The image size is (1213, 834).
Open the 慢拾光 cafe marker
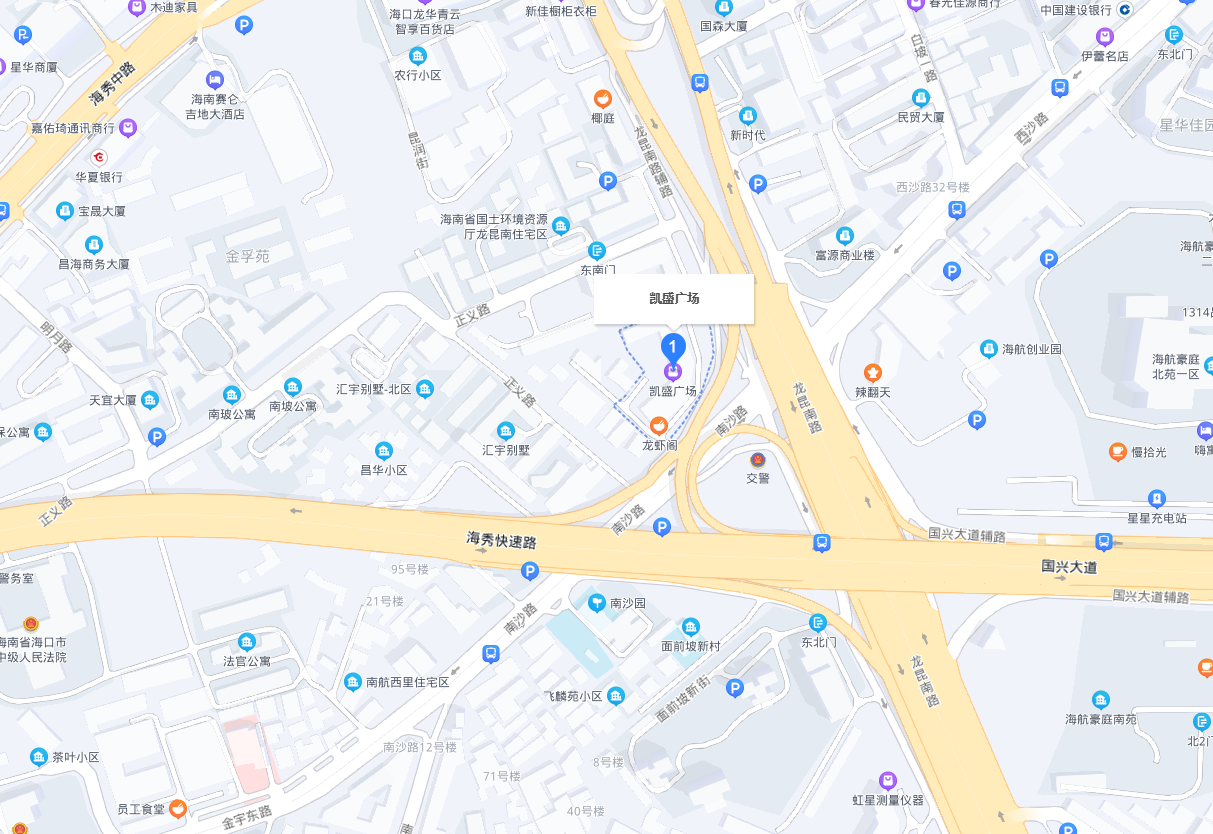1117,452
